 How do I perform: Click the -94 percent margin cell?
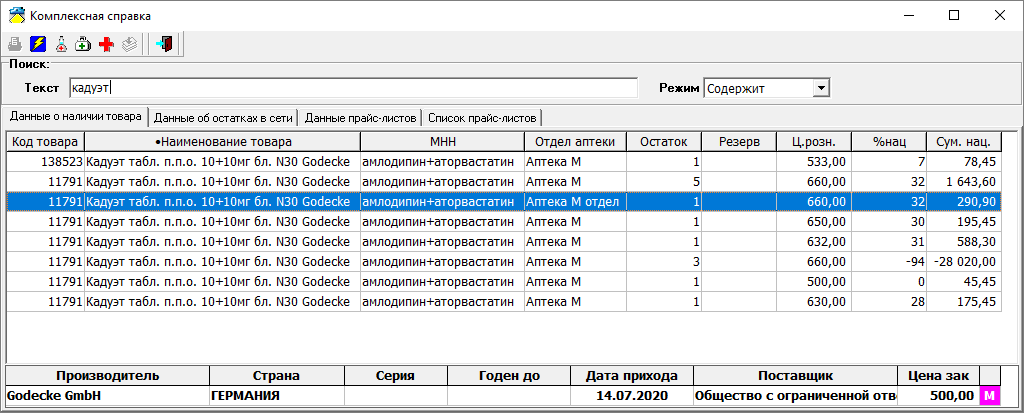pyautogui.click(x=889, y=262)
